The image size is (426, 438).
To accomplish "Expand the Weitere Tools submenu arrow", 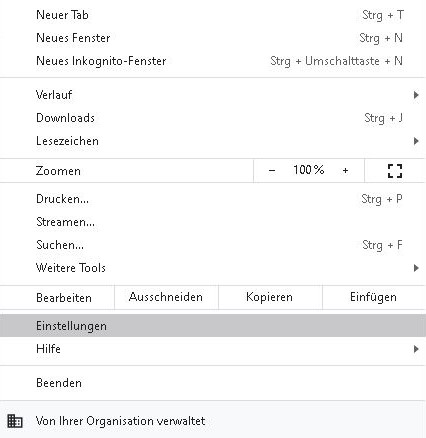I will click(416, 268).
